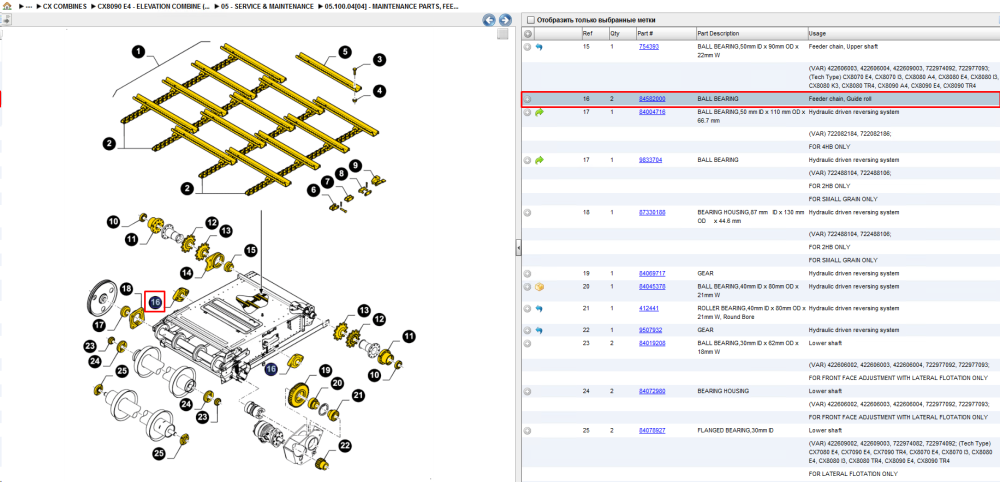Select callout 4 in the diagram

[379, 91]
